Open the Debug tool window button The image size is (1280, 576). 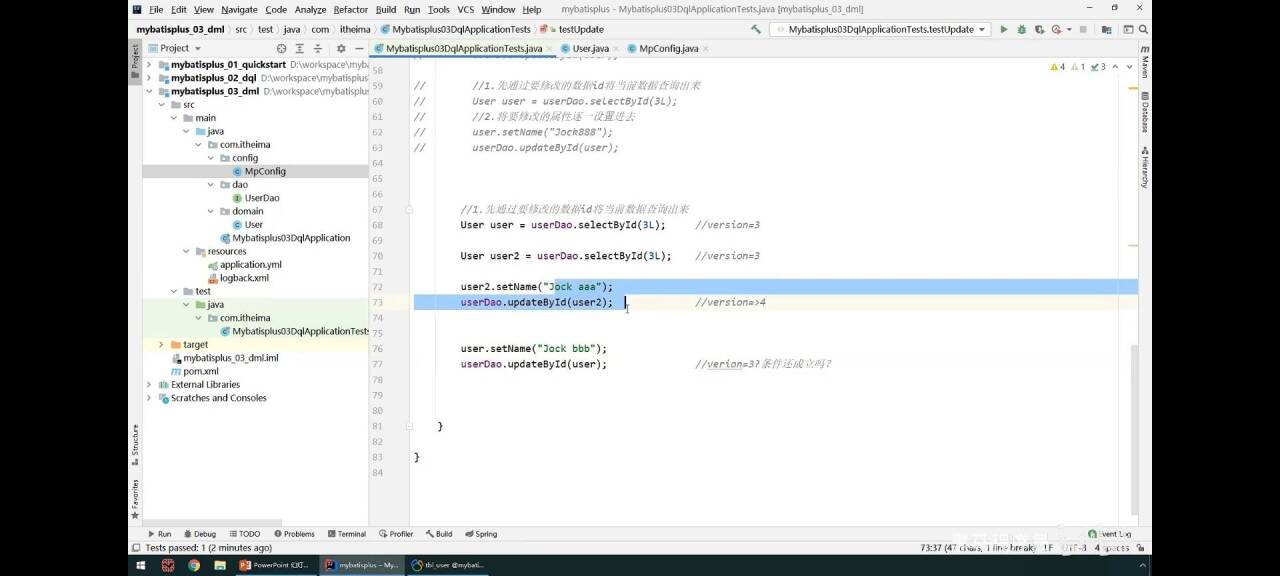[199, 534]
